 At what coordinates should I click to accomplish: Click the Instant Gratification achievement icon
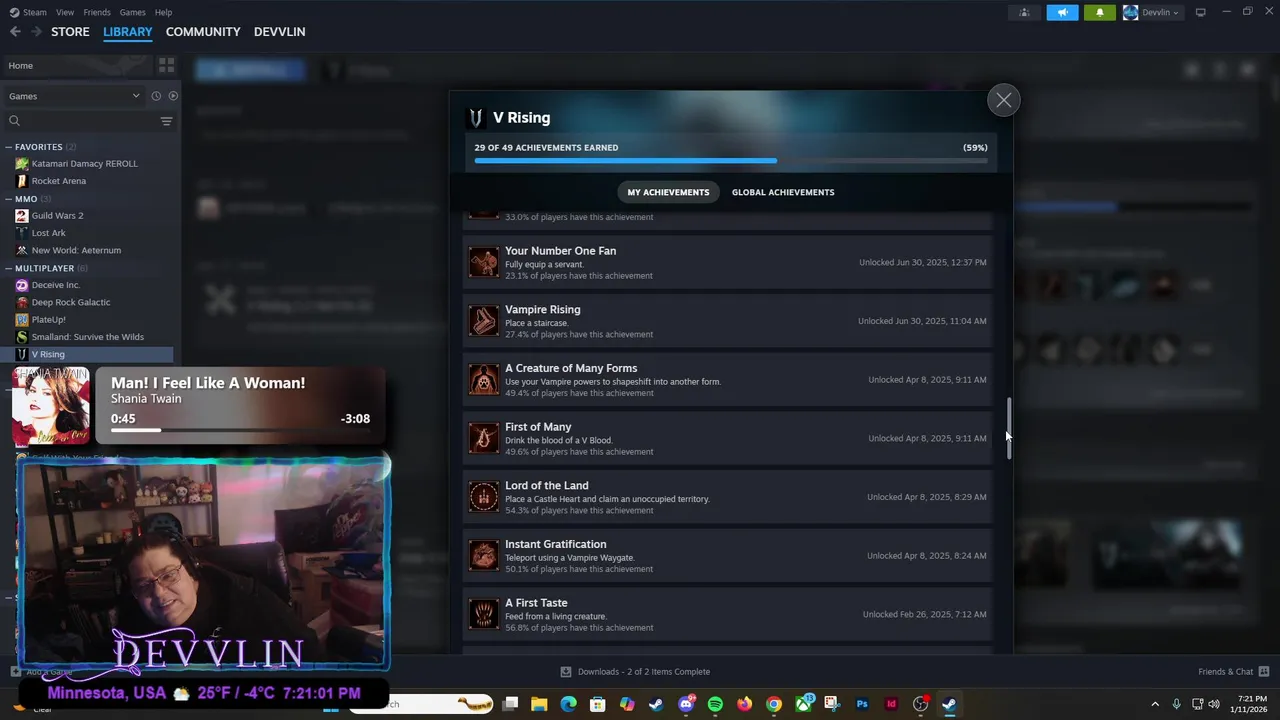click(484, 556)
